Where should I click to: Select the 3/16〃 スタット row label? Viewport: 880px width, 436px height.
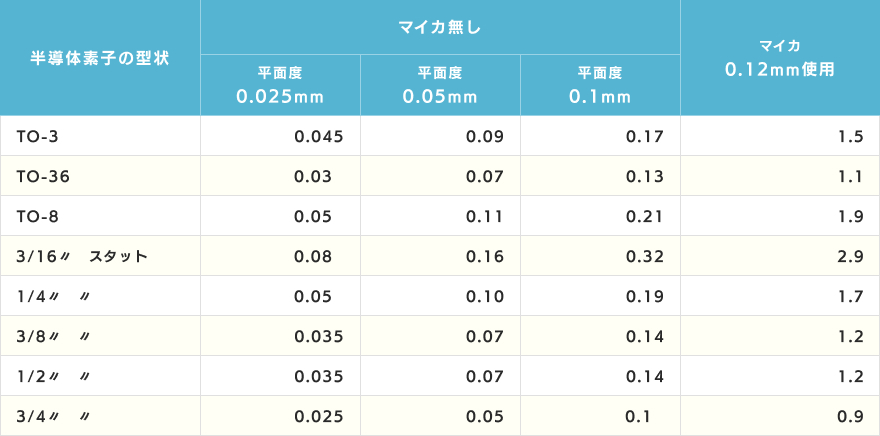click(x=82, y=256)
